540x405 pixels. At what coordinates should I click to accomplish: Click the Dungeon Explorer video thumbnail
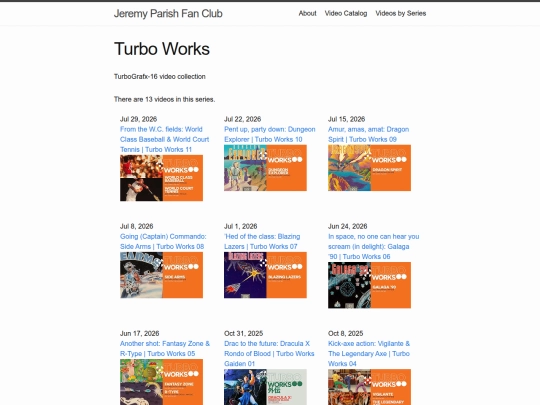pos(266,168)
